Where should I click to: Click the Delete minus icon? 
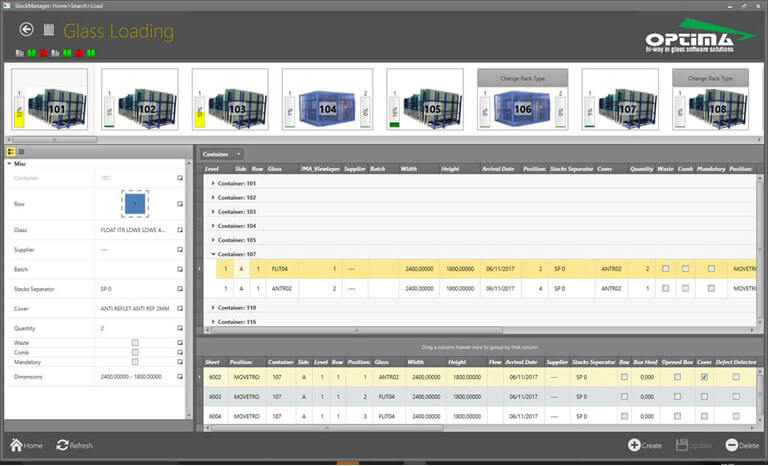pos(732,445)
